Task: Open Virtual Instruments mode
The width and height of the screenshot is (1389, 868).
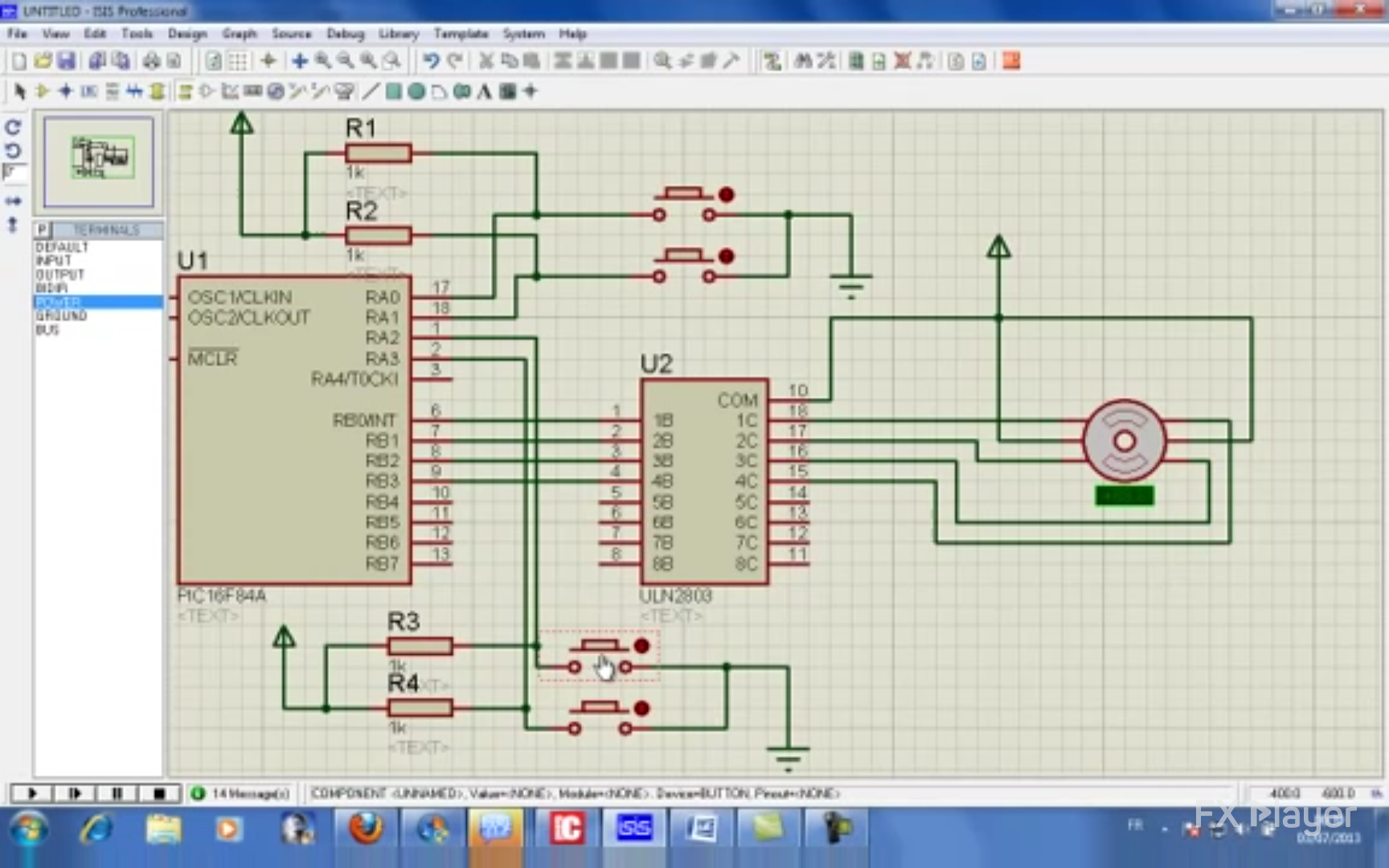Action: pos(344,92)
